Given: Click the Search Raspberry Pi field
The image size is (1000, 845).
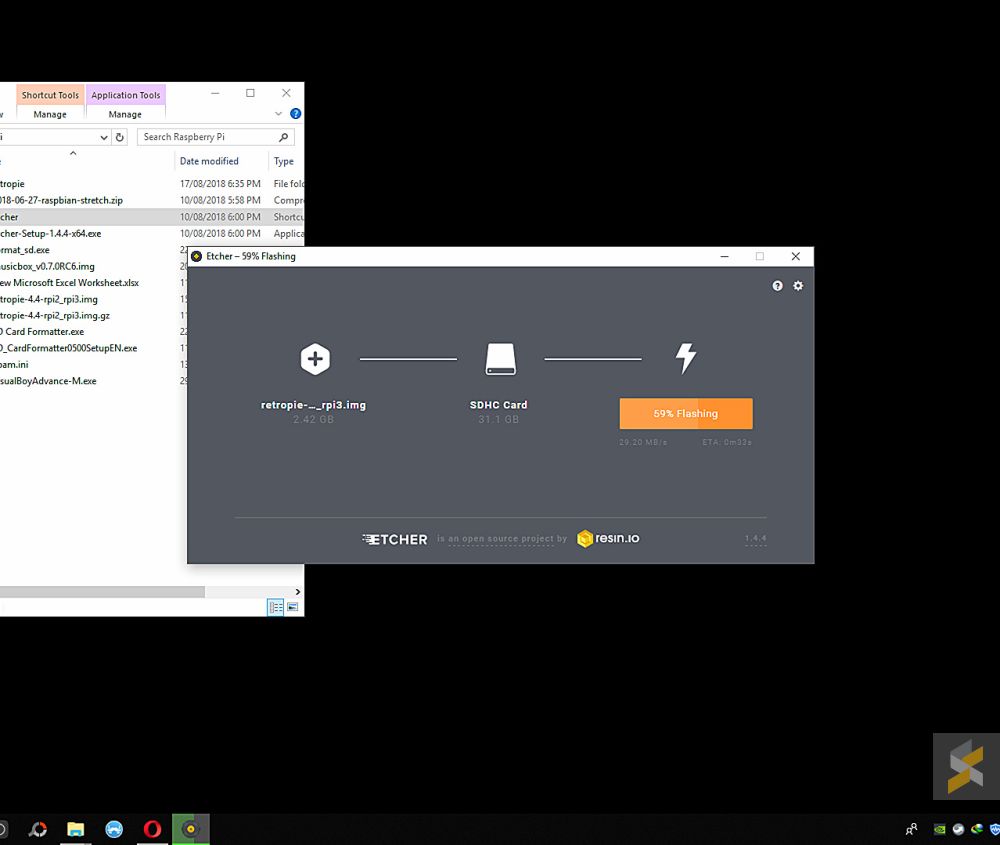Looking at the screenshot, I should (216, 137).
